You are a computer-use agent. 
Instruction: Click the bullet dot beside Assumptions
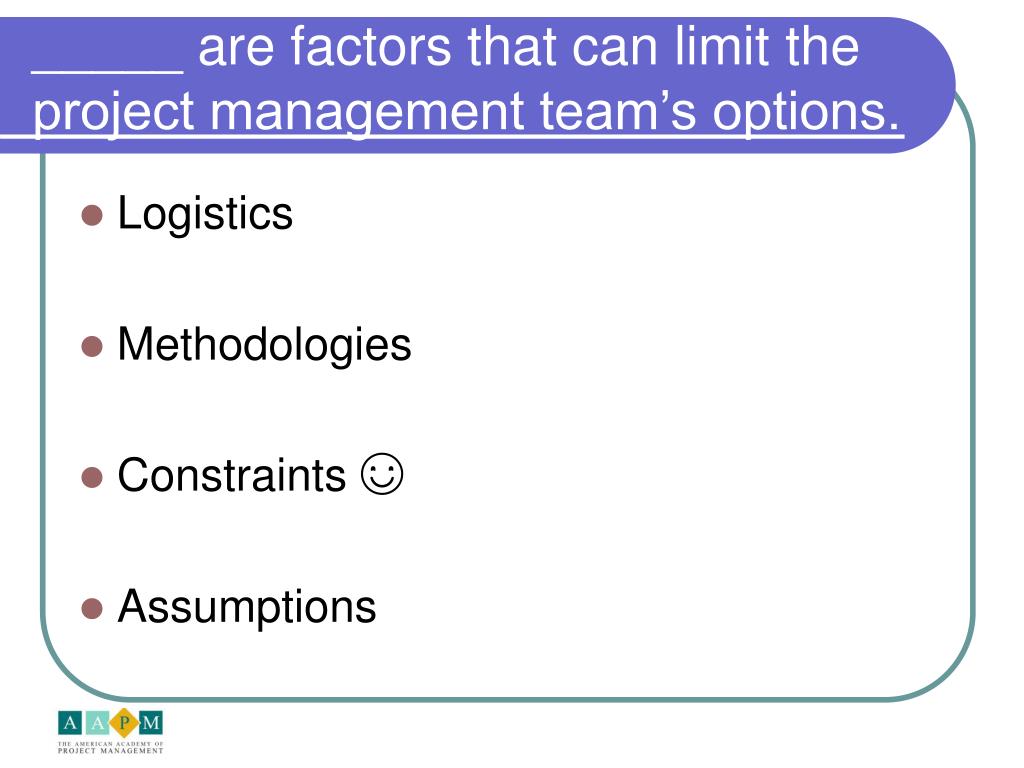coord(92,608)
